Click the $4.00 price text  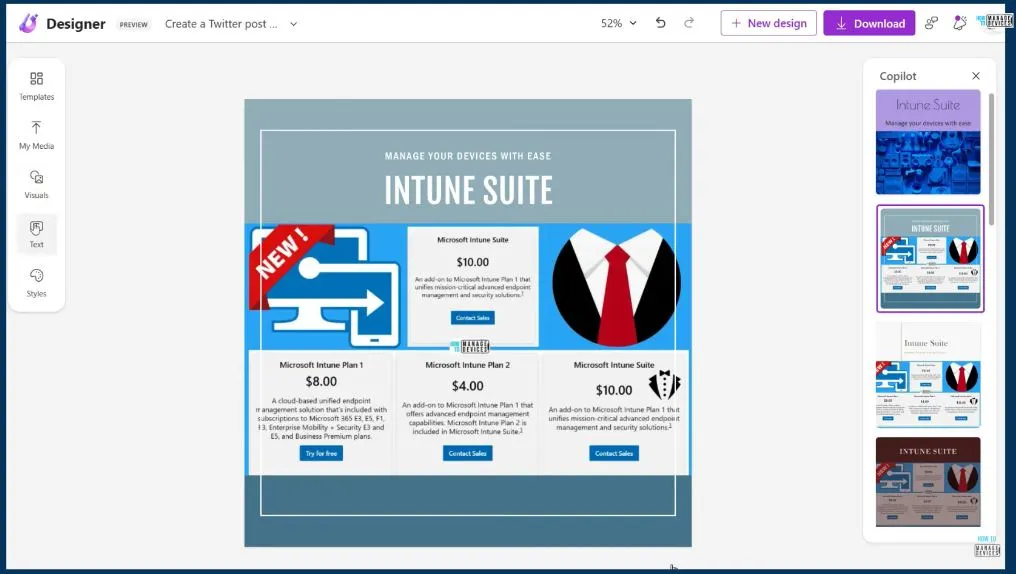coord(467,386)
